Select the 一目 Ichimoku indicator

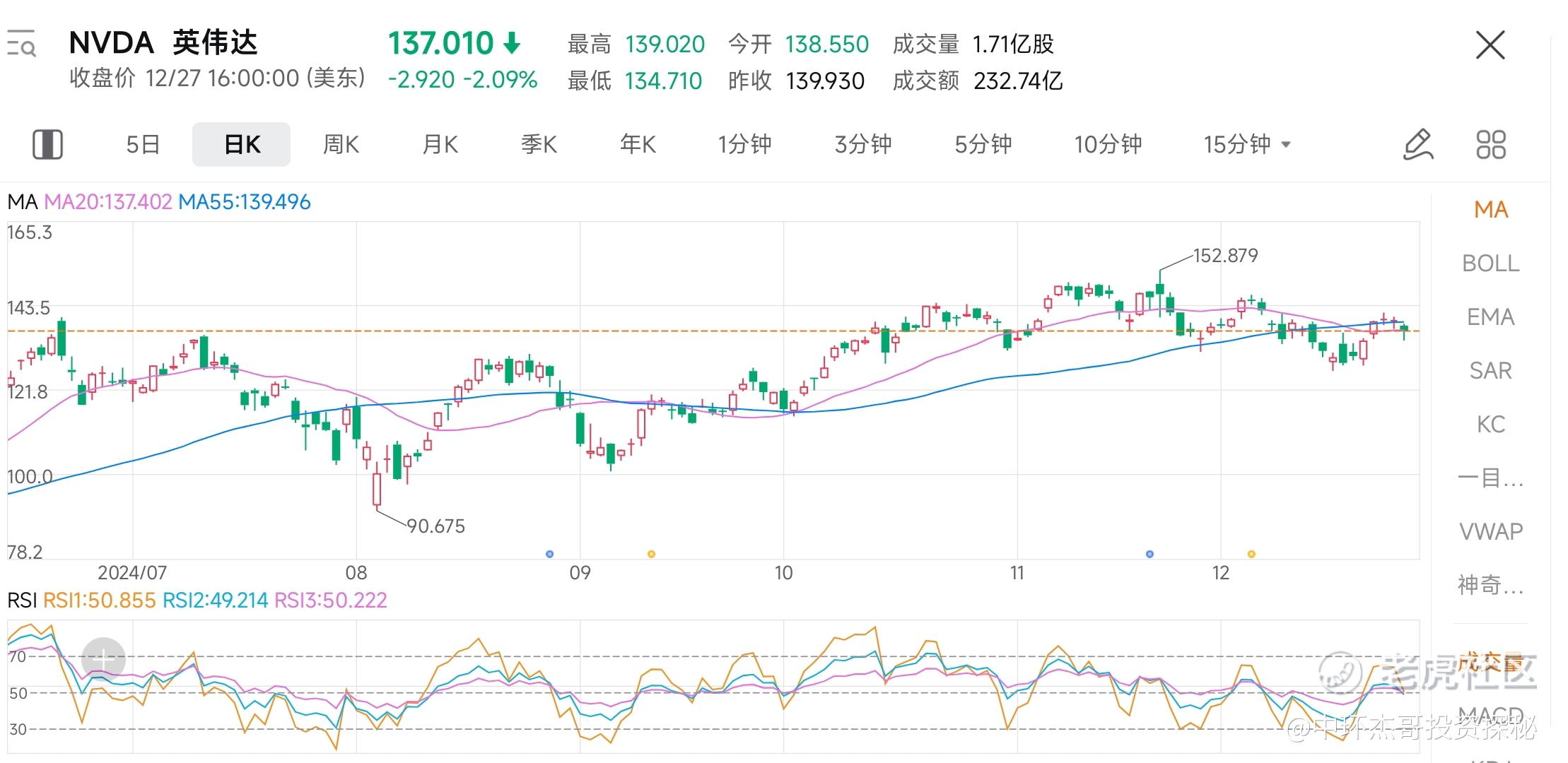pyautogui.click(x=1491, y=478)
